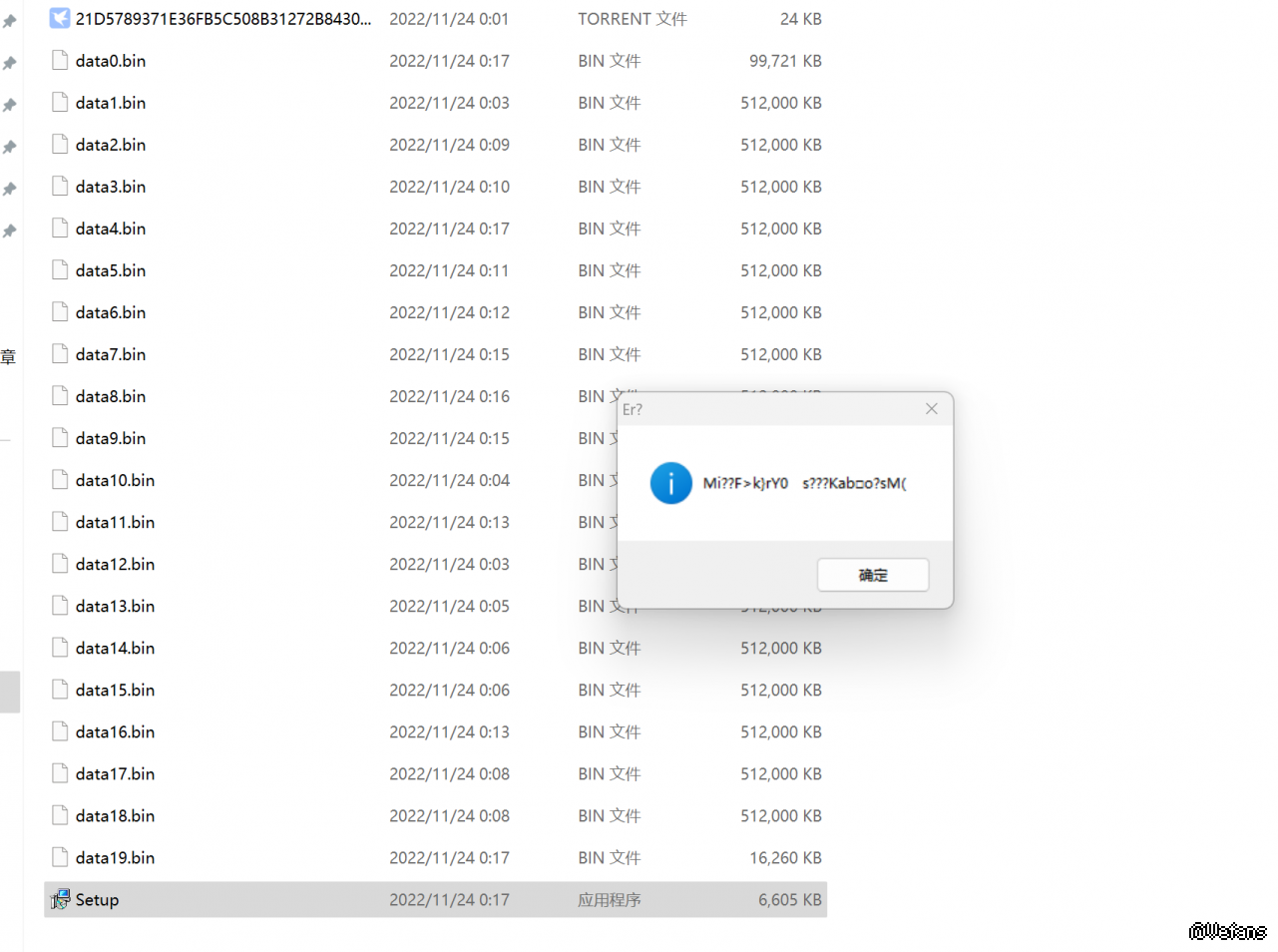Click the 2022/11/24 0:16 date of data8.bin
Viewport: 1278px width, 952px height.
pos(449,396)
